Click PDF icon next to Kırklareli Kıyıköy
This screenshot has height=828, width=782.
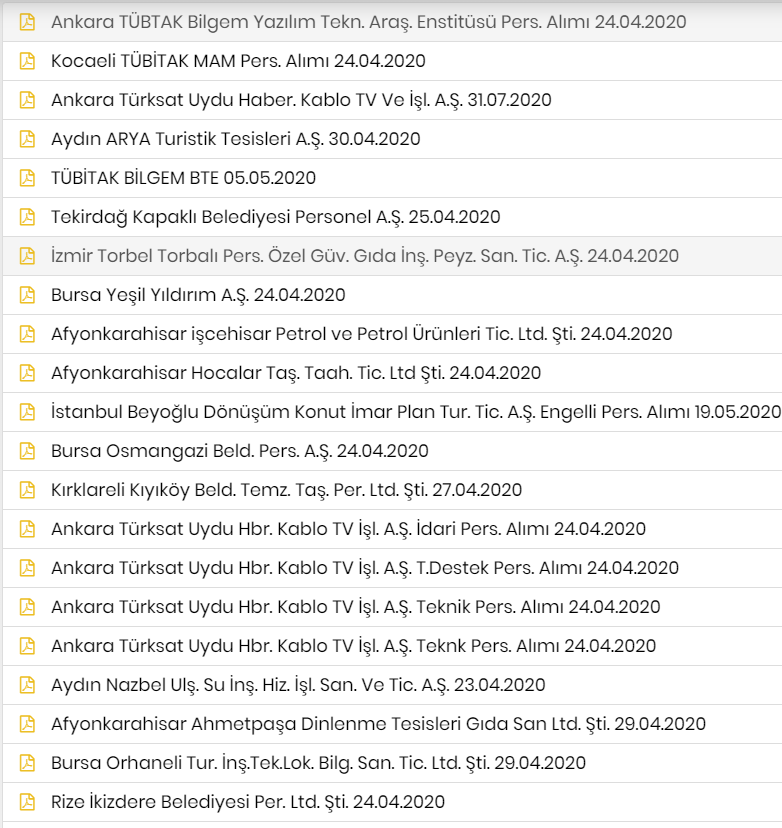(27, 490)
